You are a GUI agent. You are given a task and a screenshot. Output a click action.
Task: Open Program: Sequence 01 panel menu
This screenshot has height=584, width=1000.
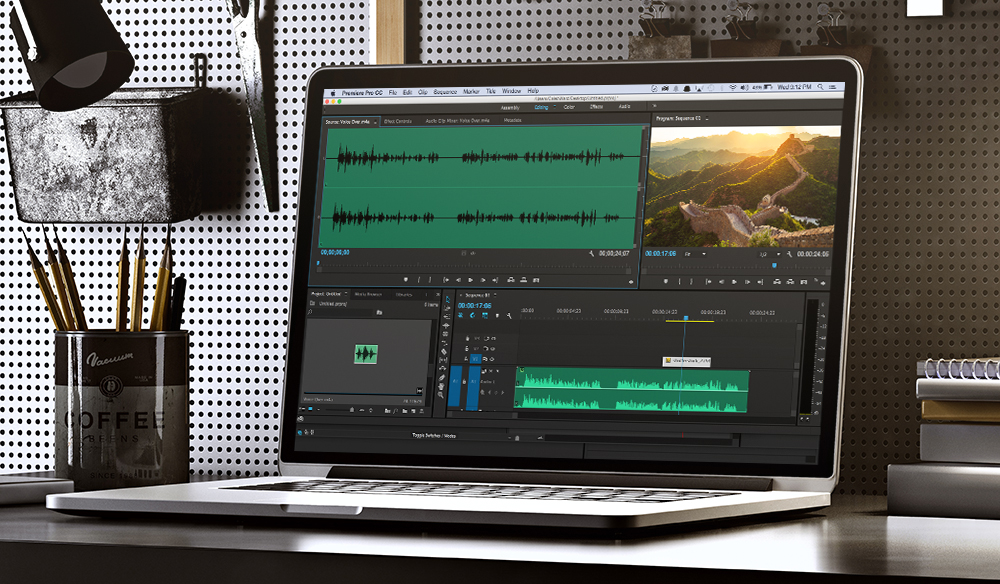click(x=707, y=119)
